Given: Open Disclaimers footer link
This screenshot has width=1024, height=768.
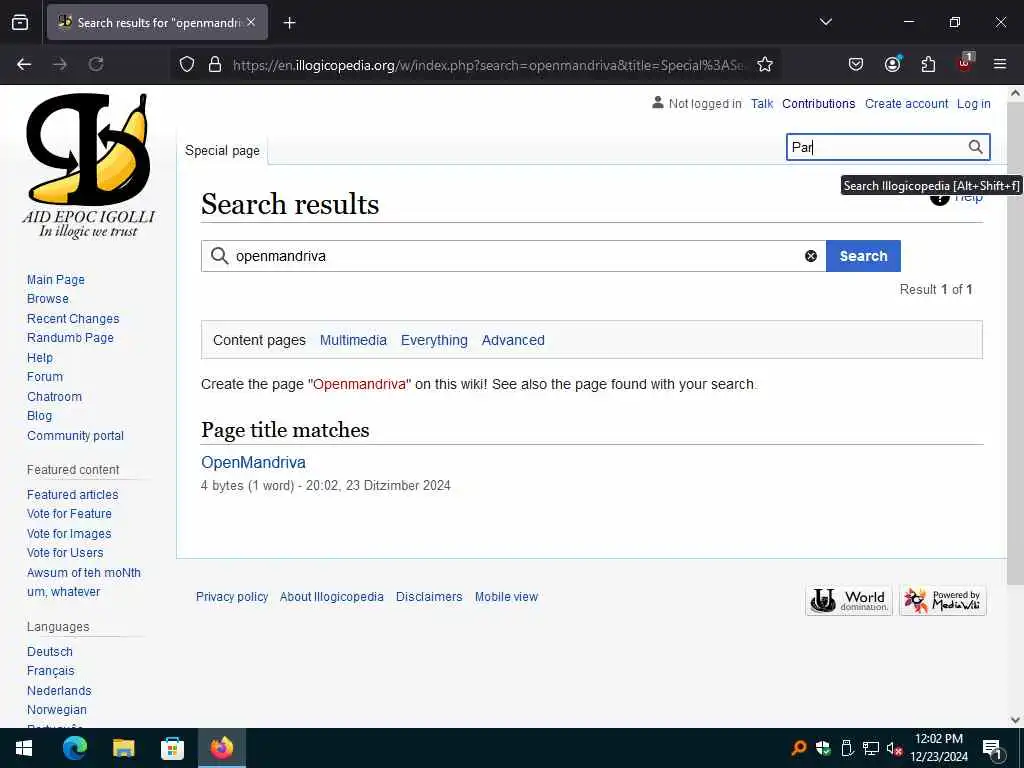Looking at the screenshot, I should [x=429, y=597].
